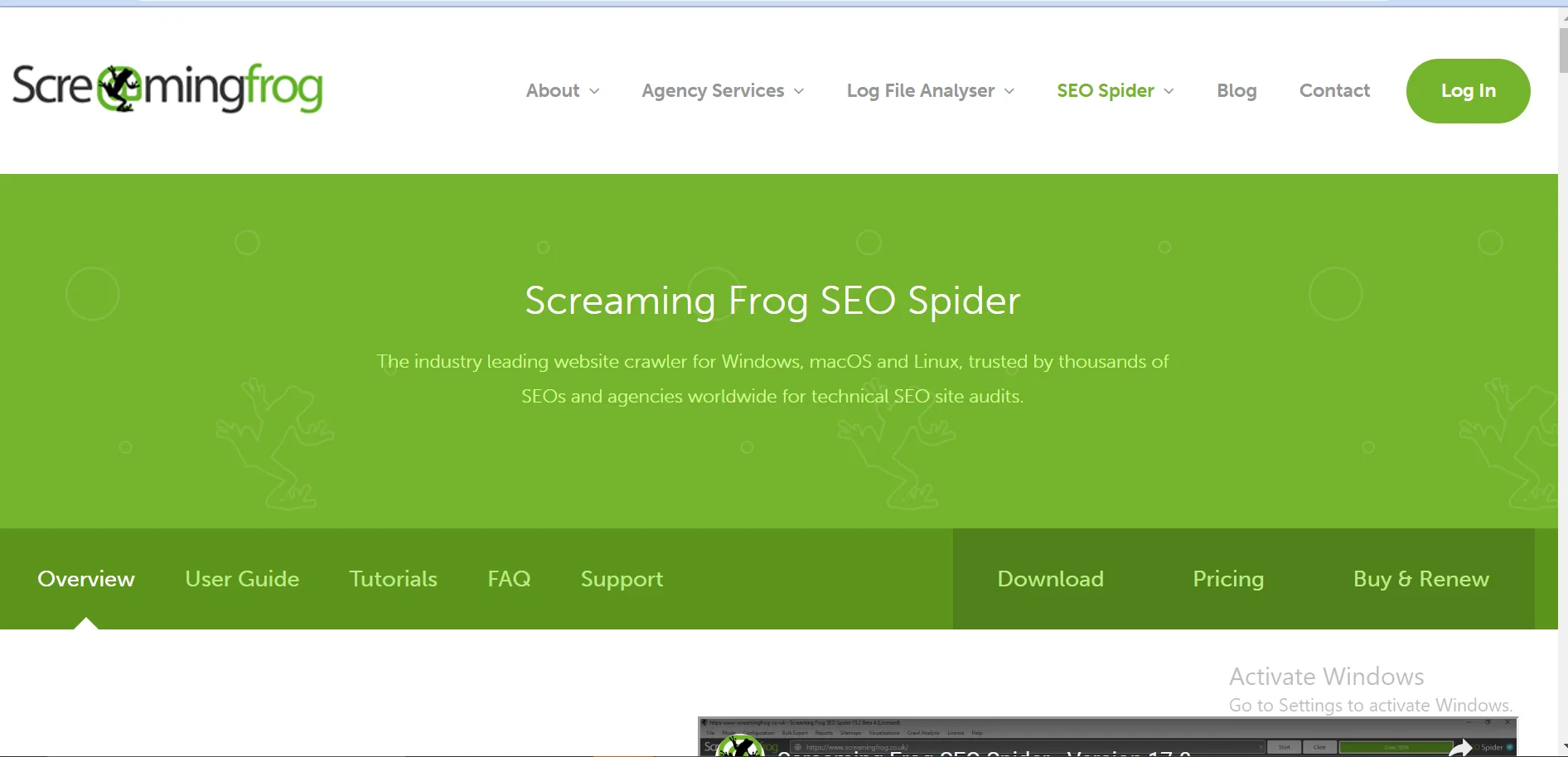The height and width of the screenshot is (757, 1568).
Task: Switch to the User Guide tab
Action: click(242, 579)
